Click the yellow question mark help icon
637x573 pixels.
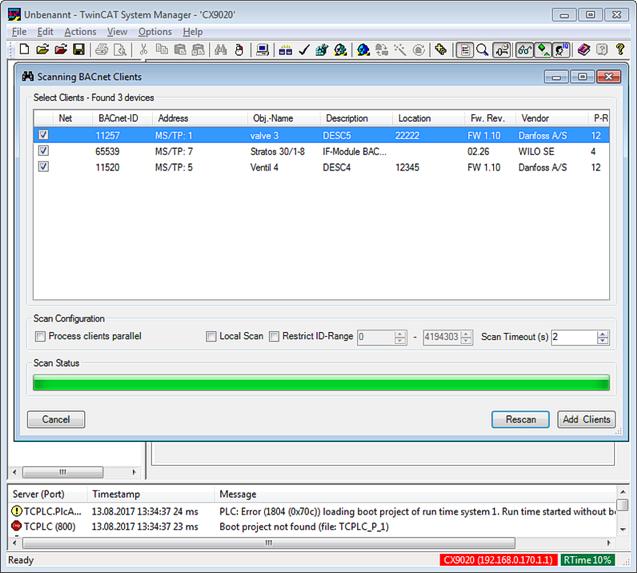[x=620, y=50]
